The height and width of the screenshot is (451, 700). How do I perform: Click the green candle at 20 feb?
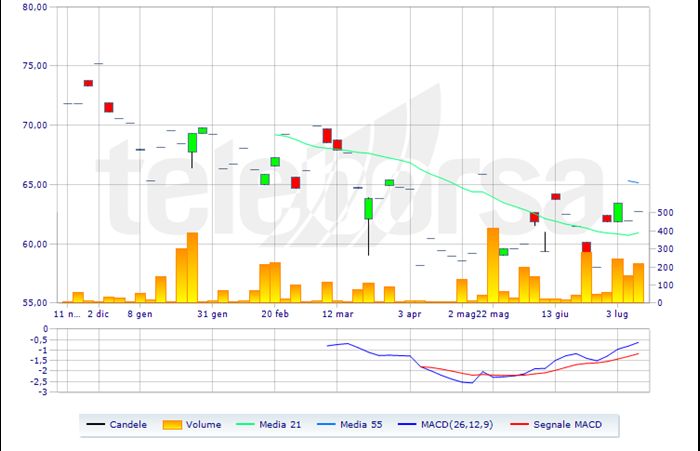tap(275, 162)
